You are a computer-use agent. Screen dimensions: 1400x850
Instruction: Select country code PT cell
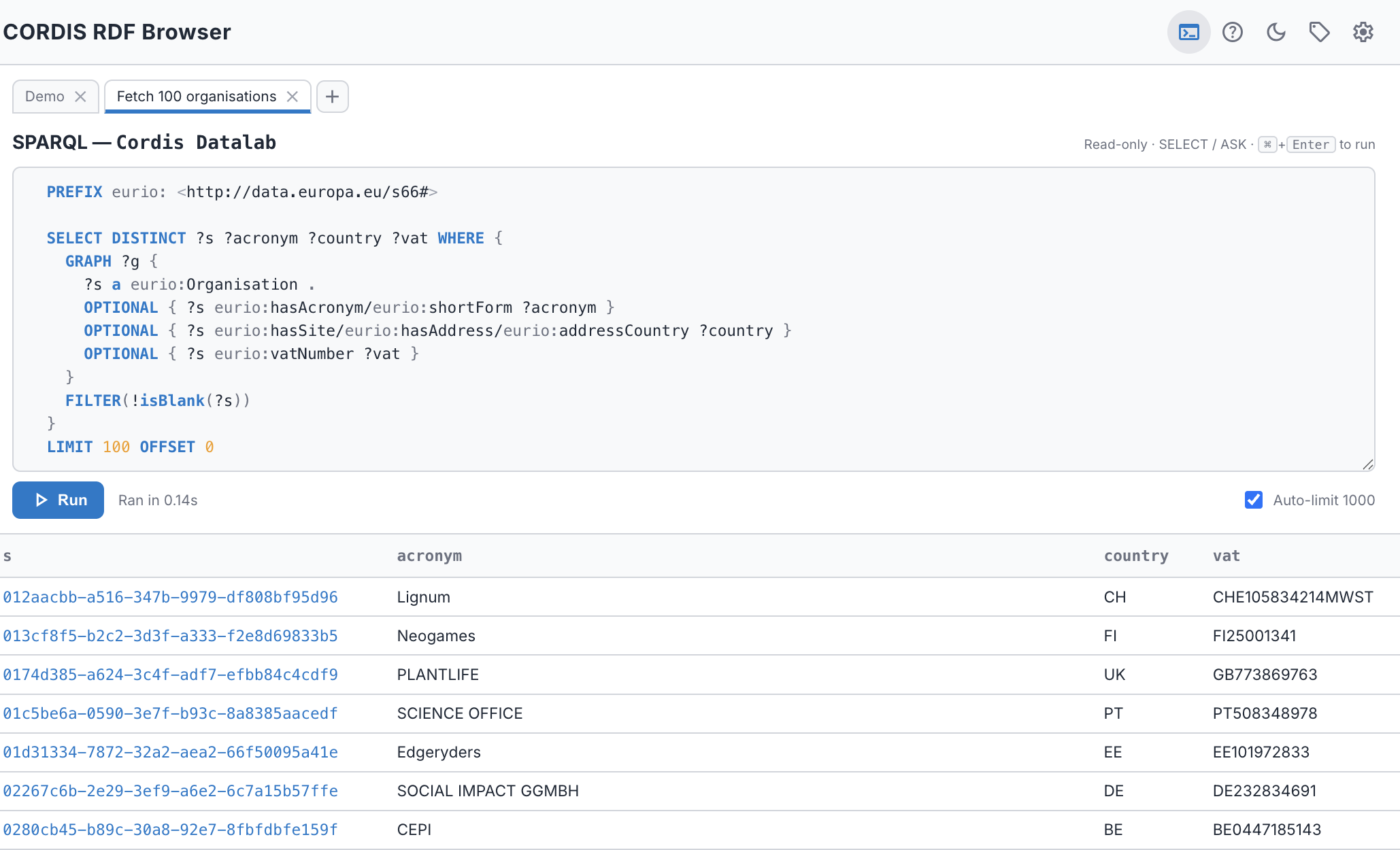click(1113, 713)
